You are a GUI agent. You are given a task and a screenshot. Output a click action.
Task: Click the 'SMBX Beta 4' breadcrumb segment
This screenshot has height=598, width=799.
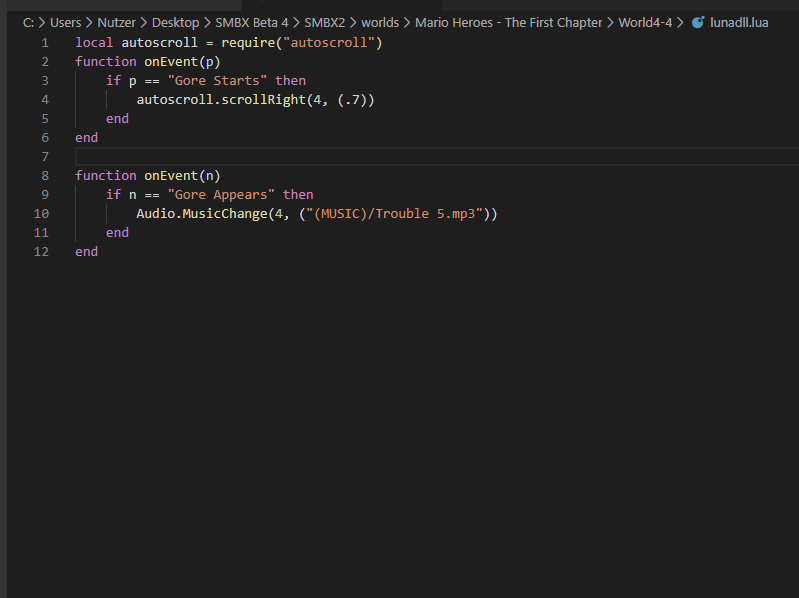pyautogui.click(x=252, y=22)
